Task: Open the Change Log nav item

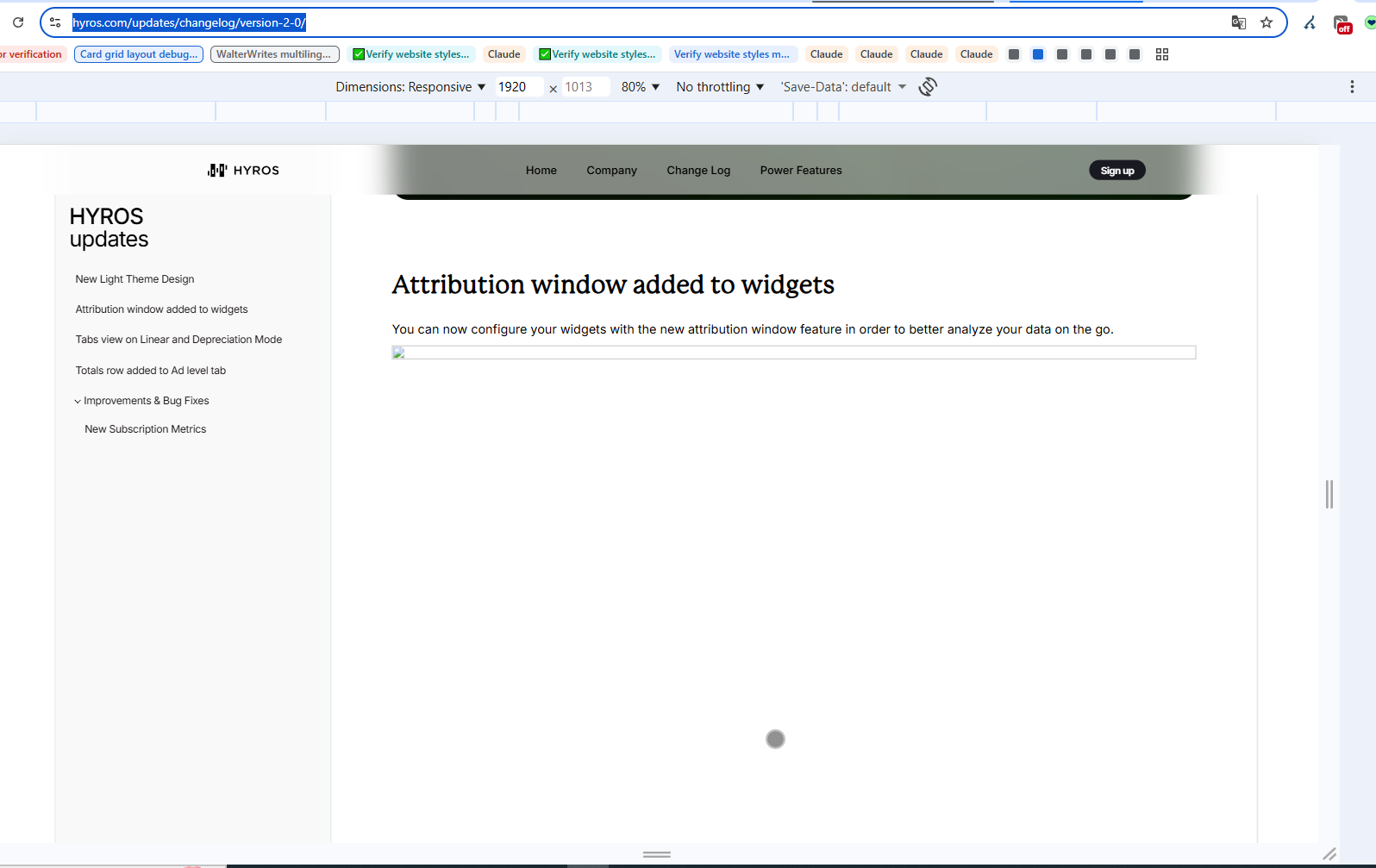Action: pyautogui.click(x=698, y=171)
